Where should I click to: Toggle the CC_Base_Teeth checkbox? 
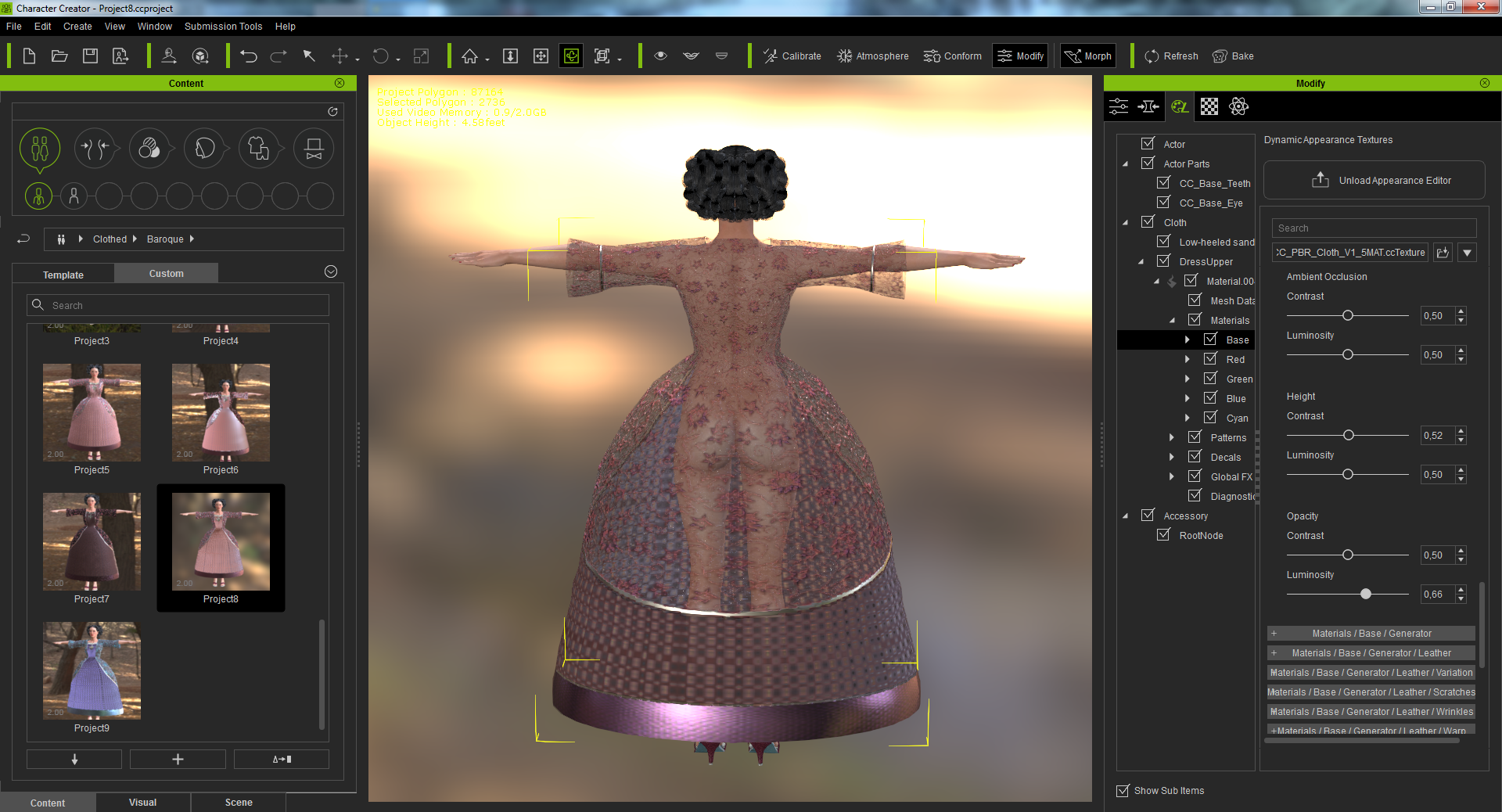pos(1163,183)
